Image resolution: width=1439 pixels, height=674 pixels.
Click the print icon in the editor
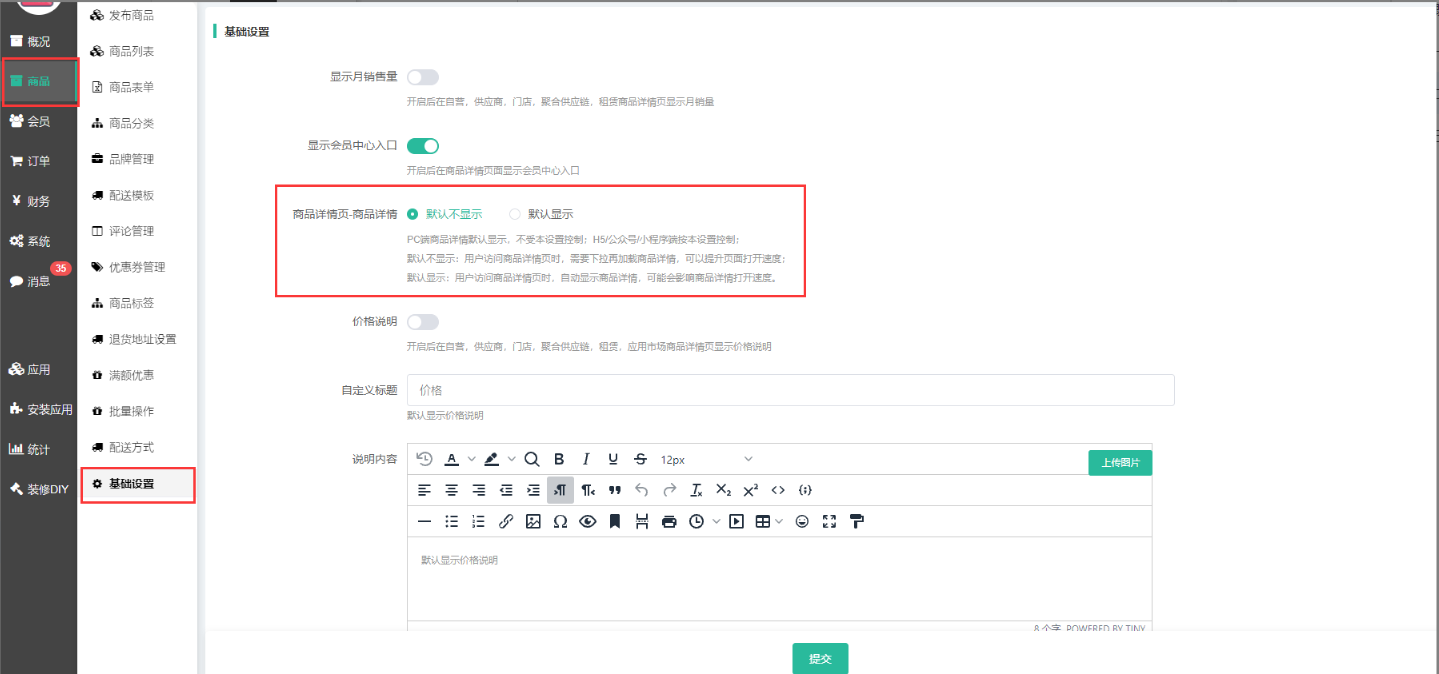click(669, 521)
